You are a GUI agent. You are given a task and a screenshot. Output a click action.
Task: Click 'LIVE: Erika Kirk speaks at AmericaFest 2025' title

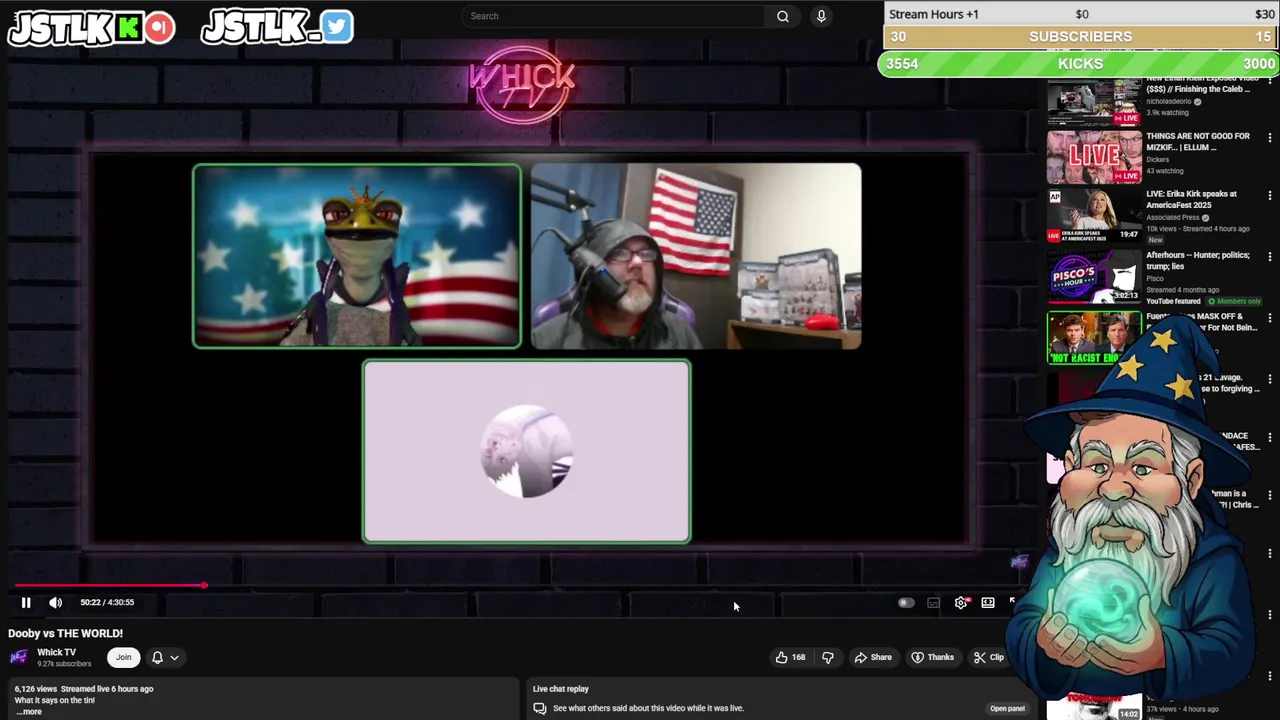[x=1191, y=200]
